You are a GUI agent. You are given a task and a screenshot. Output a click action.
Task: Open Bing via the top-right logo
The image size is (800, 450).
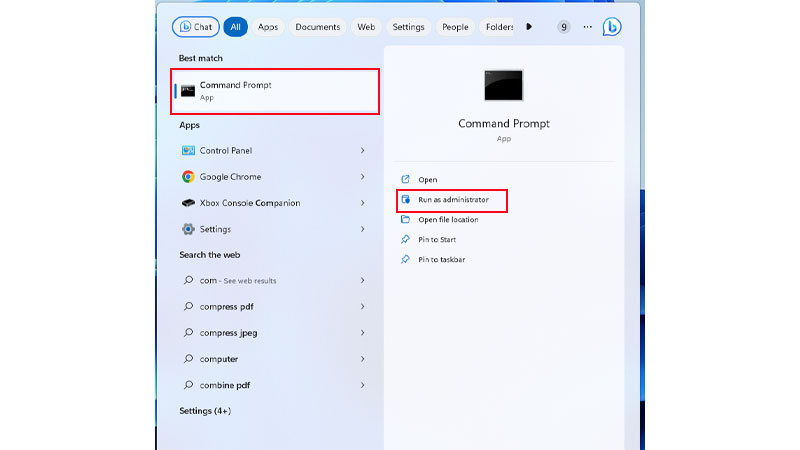612,27
